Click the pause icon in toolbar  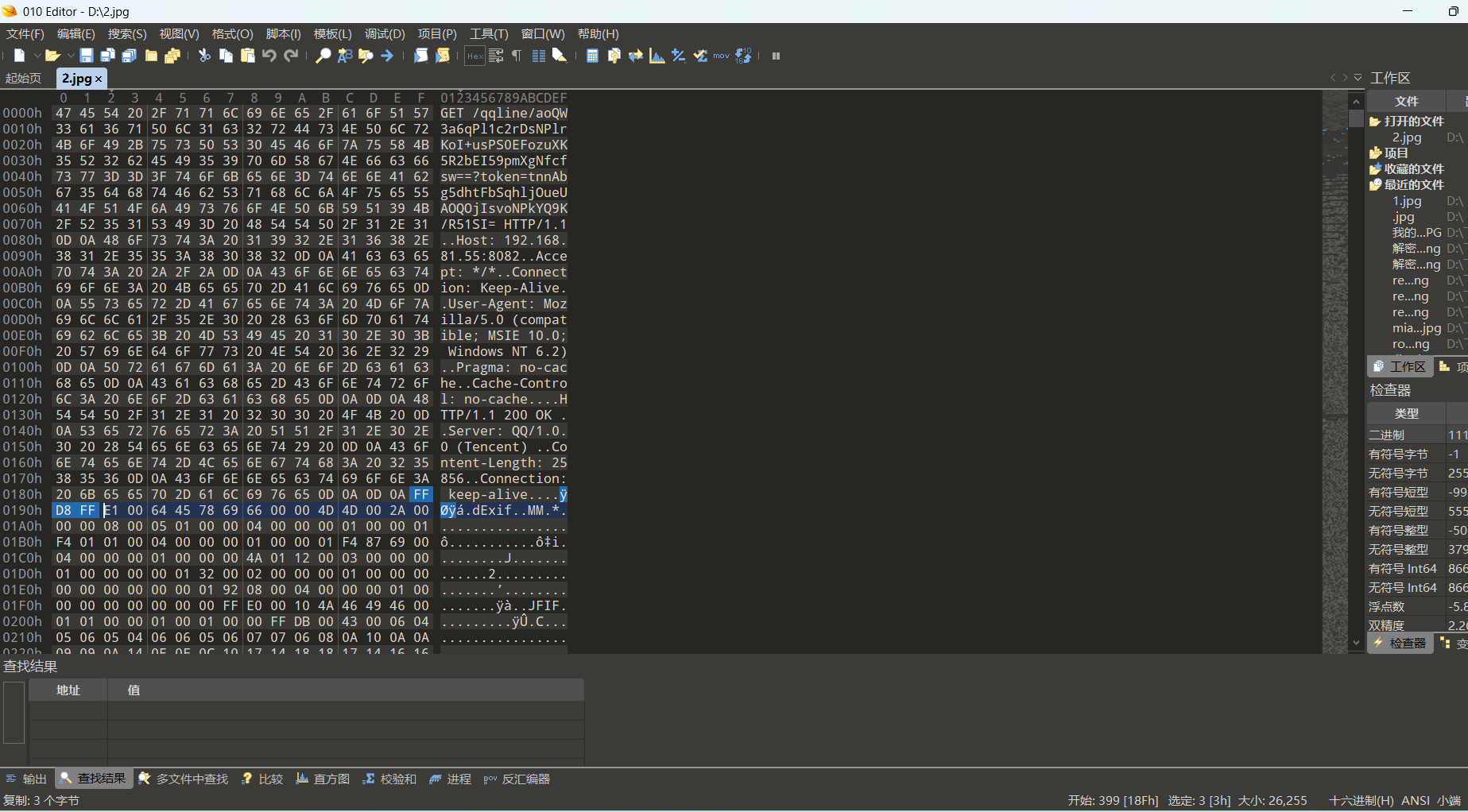pyautogui.click(x=776, y=56)
